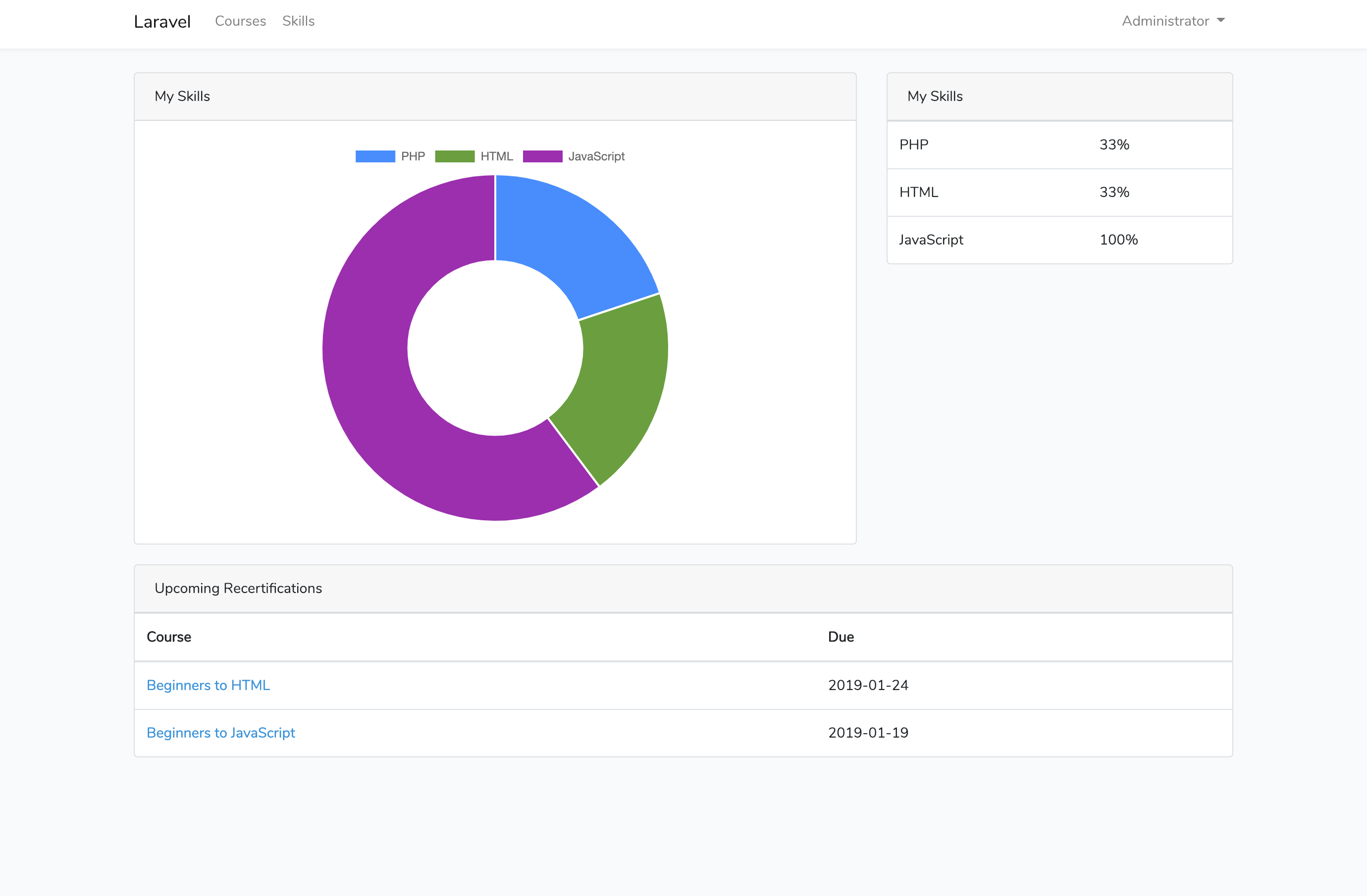This screenshot has width=1367, height=896.
Task: Select the JavaScript 100% skills row
Action: [1059, 240]
